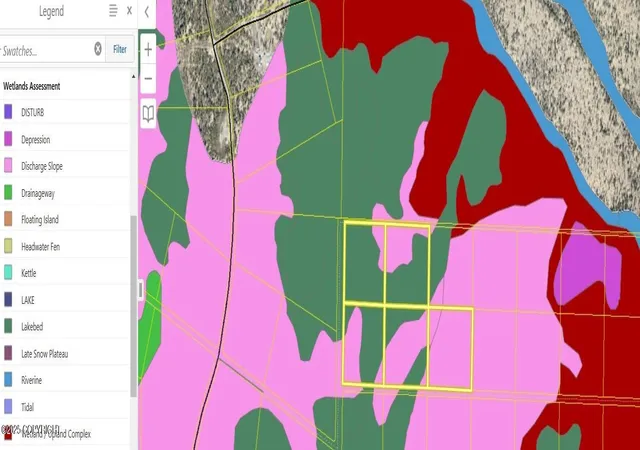The width and height of the screenshot is (640, 450).
Task: Focus the Swatches filter input
Action: pos(47,51)
